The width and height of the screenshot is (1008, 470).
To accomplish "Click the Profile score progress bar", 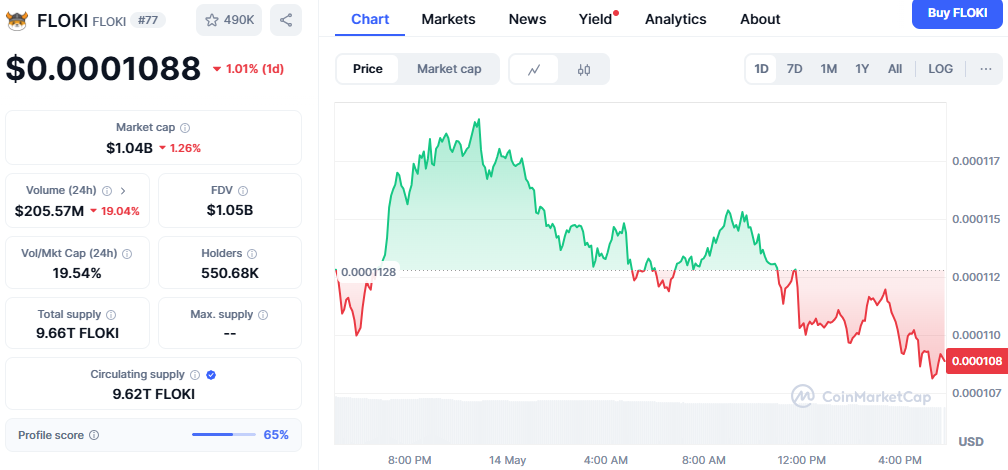I will point(224,435).
